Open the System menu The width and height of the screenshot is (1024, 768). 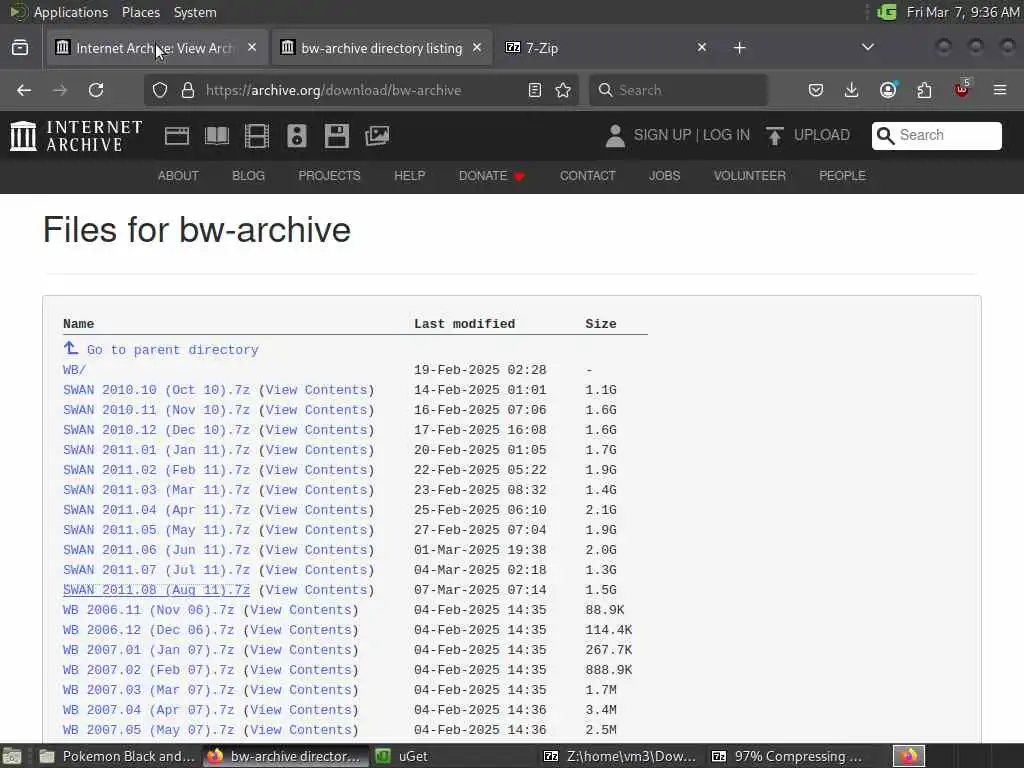point(195,12)
